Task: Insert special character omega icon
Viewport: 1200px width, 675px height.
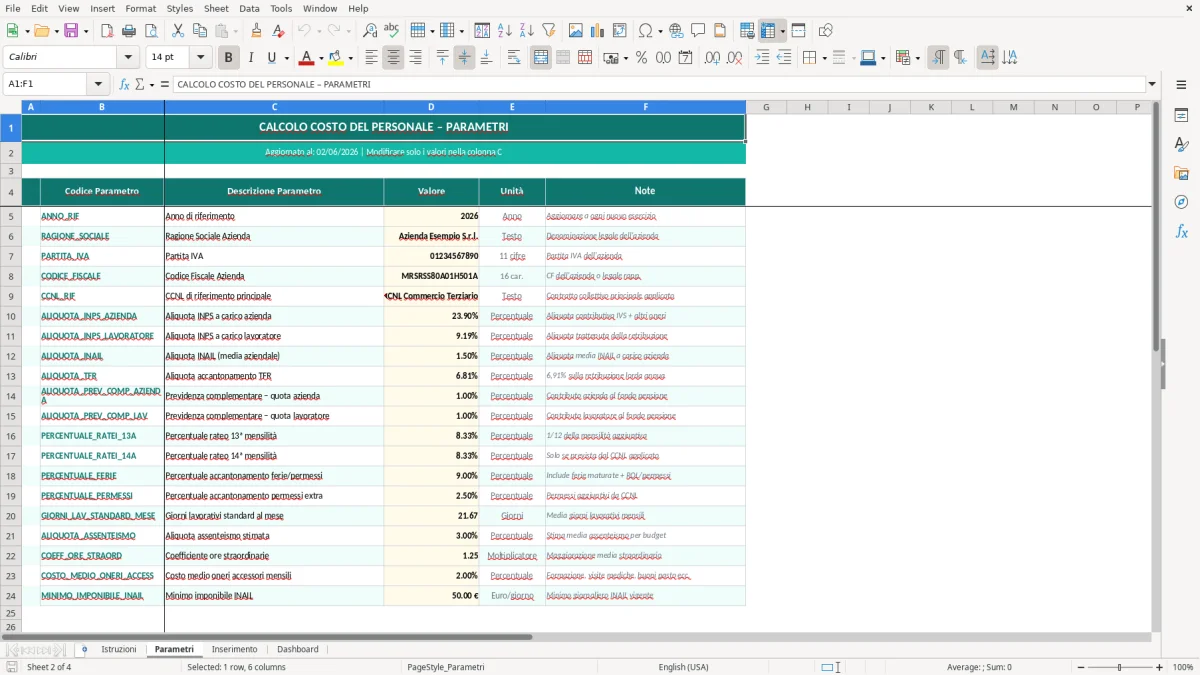Action: 645,31
